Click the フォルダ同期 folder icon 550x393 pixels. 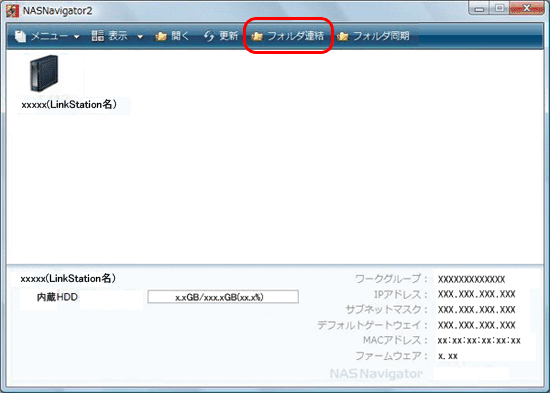coord(342,36)
